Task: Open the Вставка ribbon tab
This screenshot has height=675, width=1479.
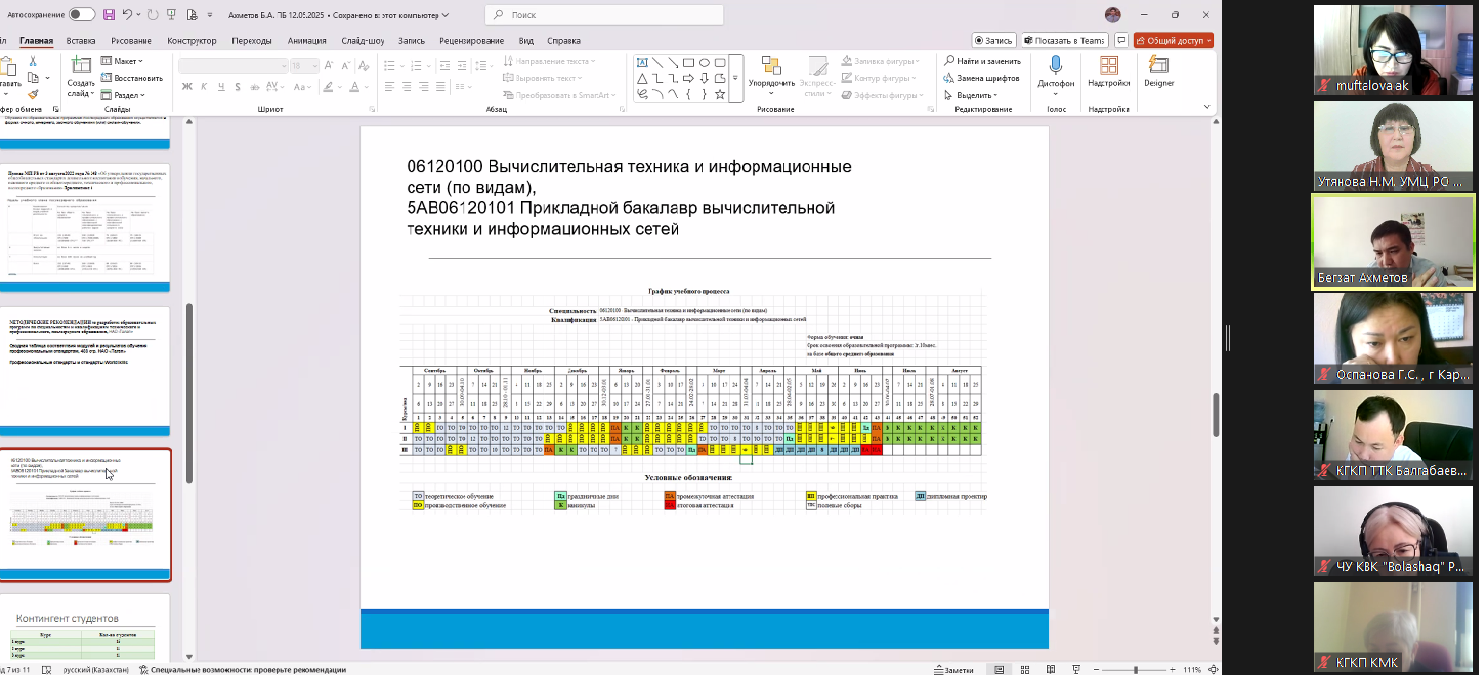Action: (81, 41)
